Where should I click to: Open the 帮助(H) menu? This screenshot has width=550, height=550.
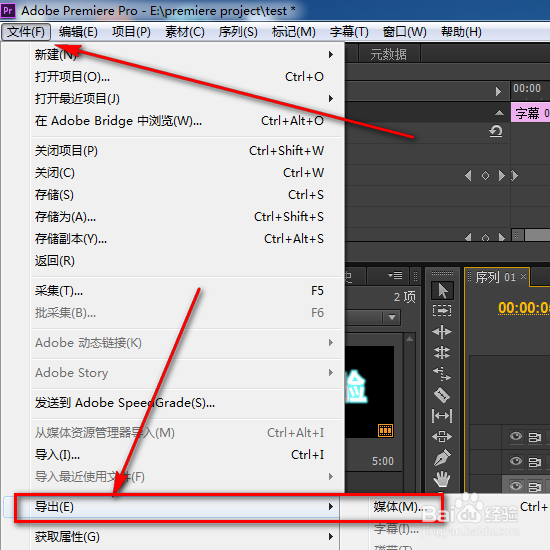(x=461, y=32)
